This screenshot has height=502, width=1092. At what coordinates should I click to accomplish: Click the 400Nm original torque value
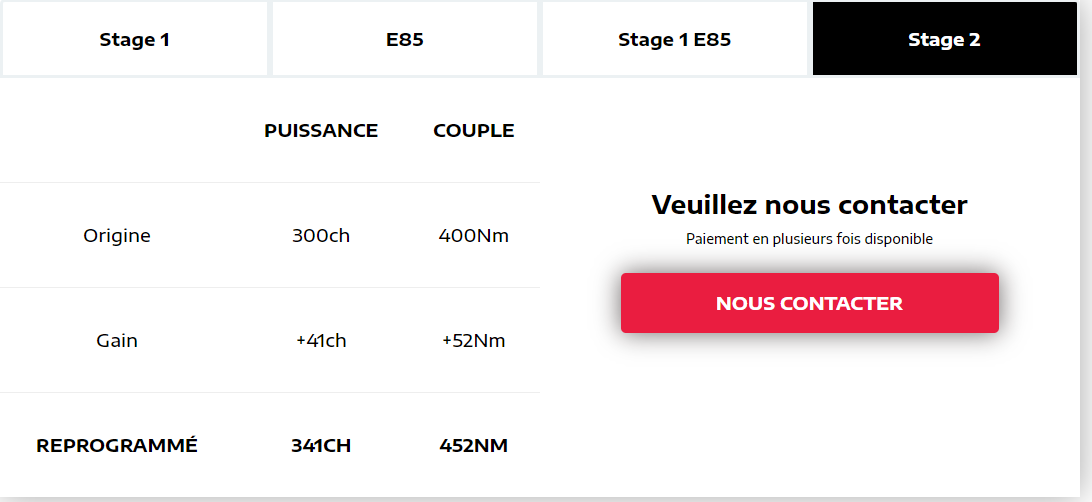474,236
